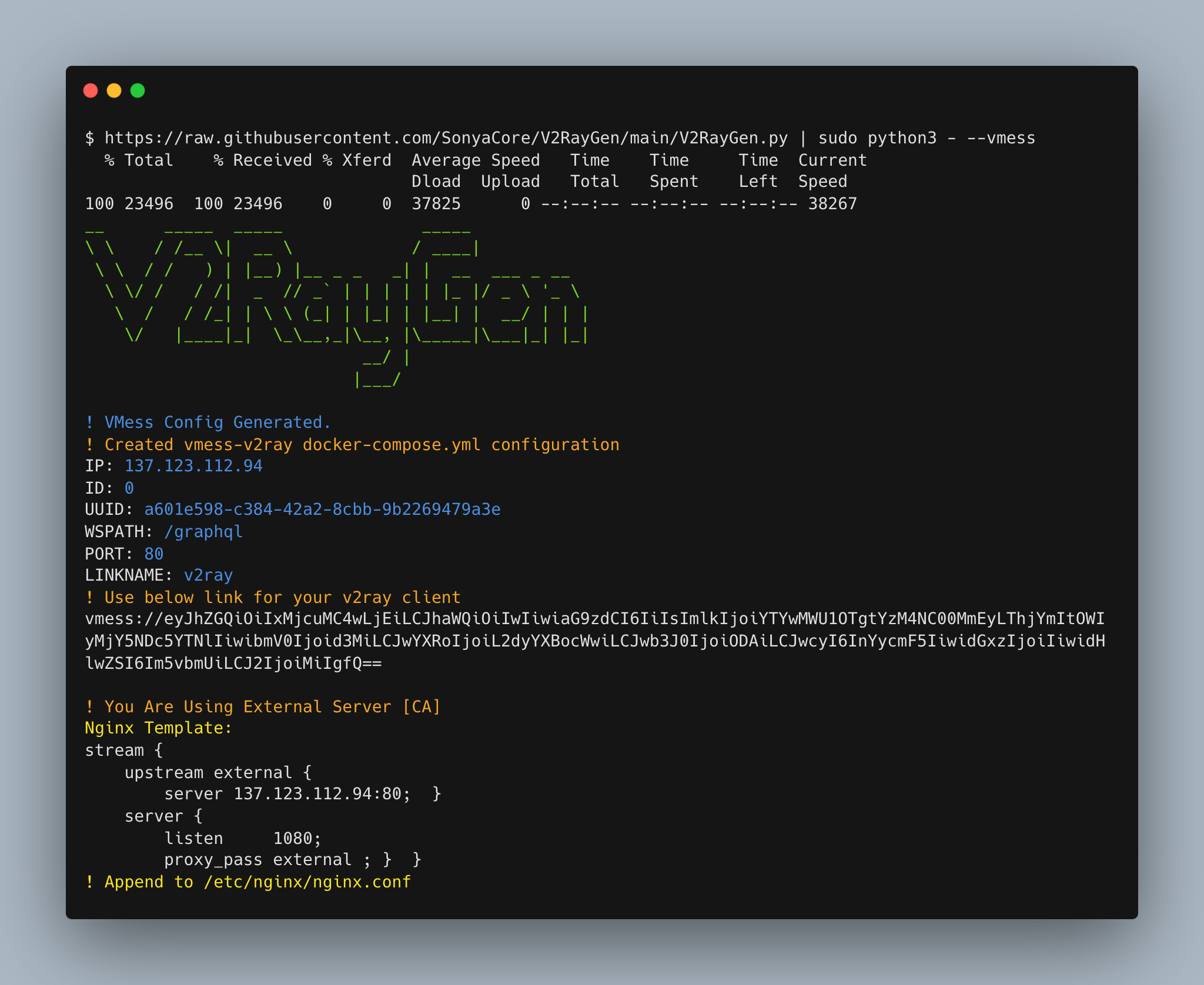Click the yellow minimize window button
Image resolution: width=1204 pixels, height=985 pixels.
[114, 91]
